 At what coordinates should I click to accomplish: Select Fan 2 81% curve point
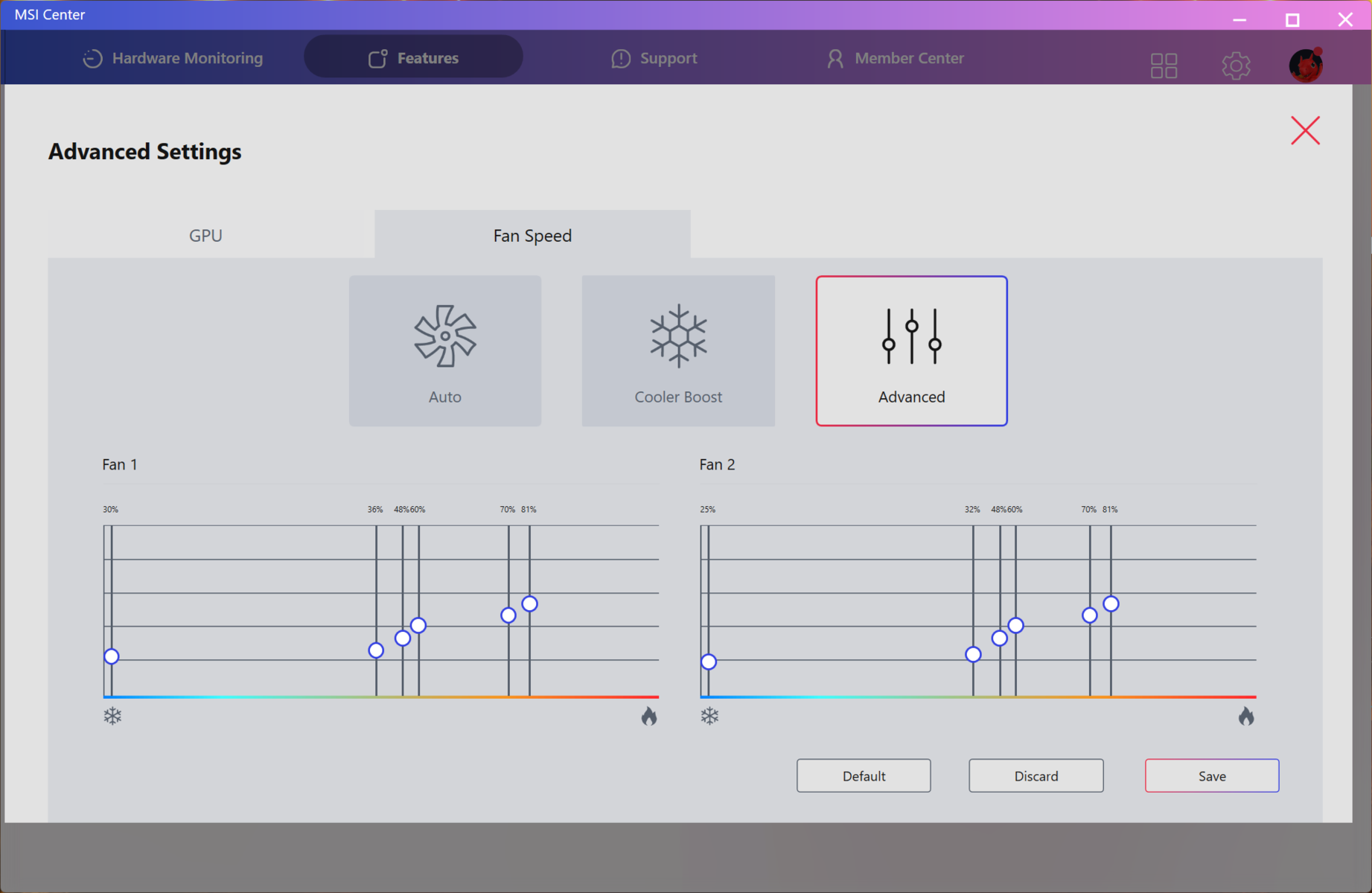[1111, 604]
